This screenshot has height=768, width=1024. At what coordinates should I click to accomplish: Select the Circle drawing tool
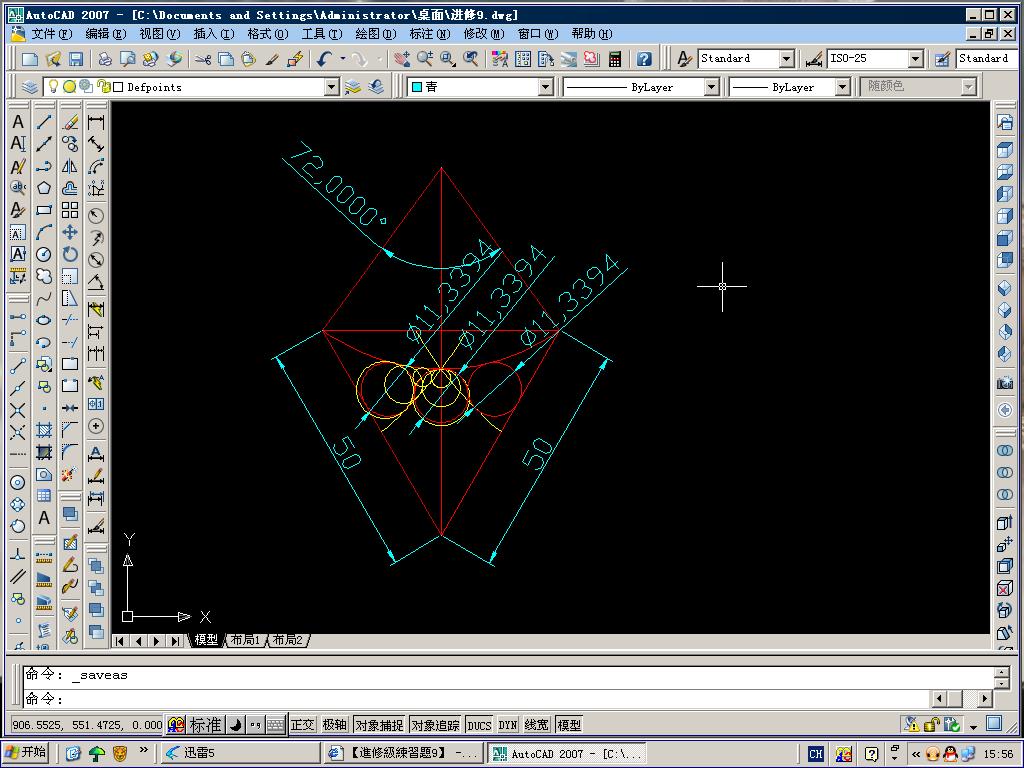[44, 254]
